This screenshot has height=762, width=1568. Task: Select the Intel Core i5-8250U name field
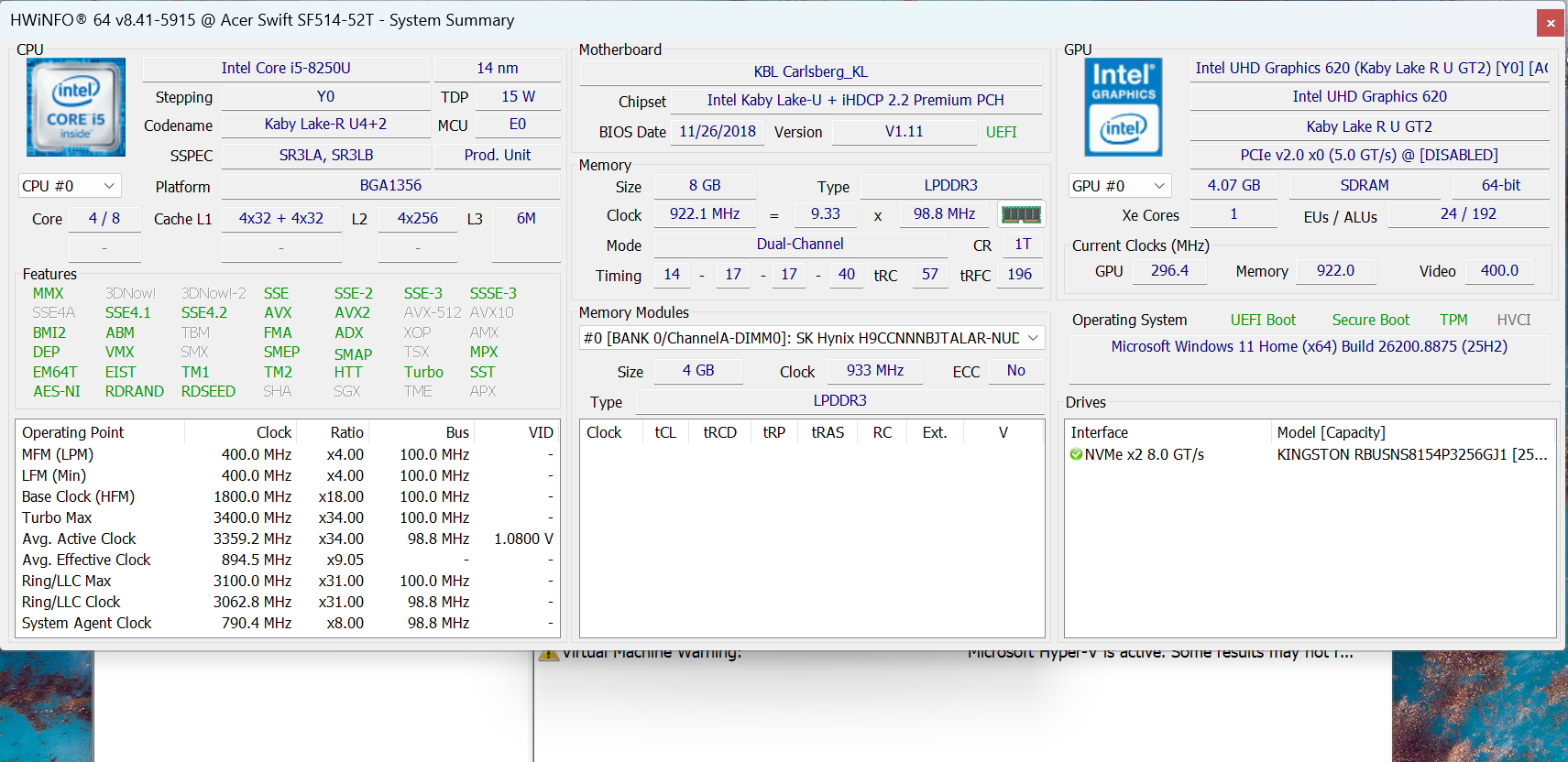286,68
